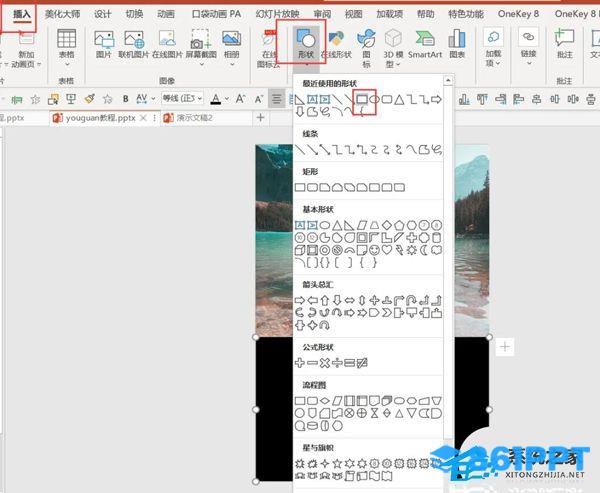
Task: Open the 美化大师 tab
Action: point(62,15)
